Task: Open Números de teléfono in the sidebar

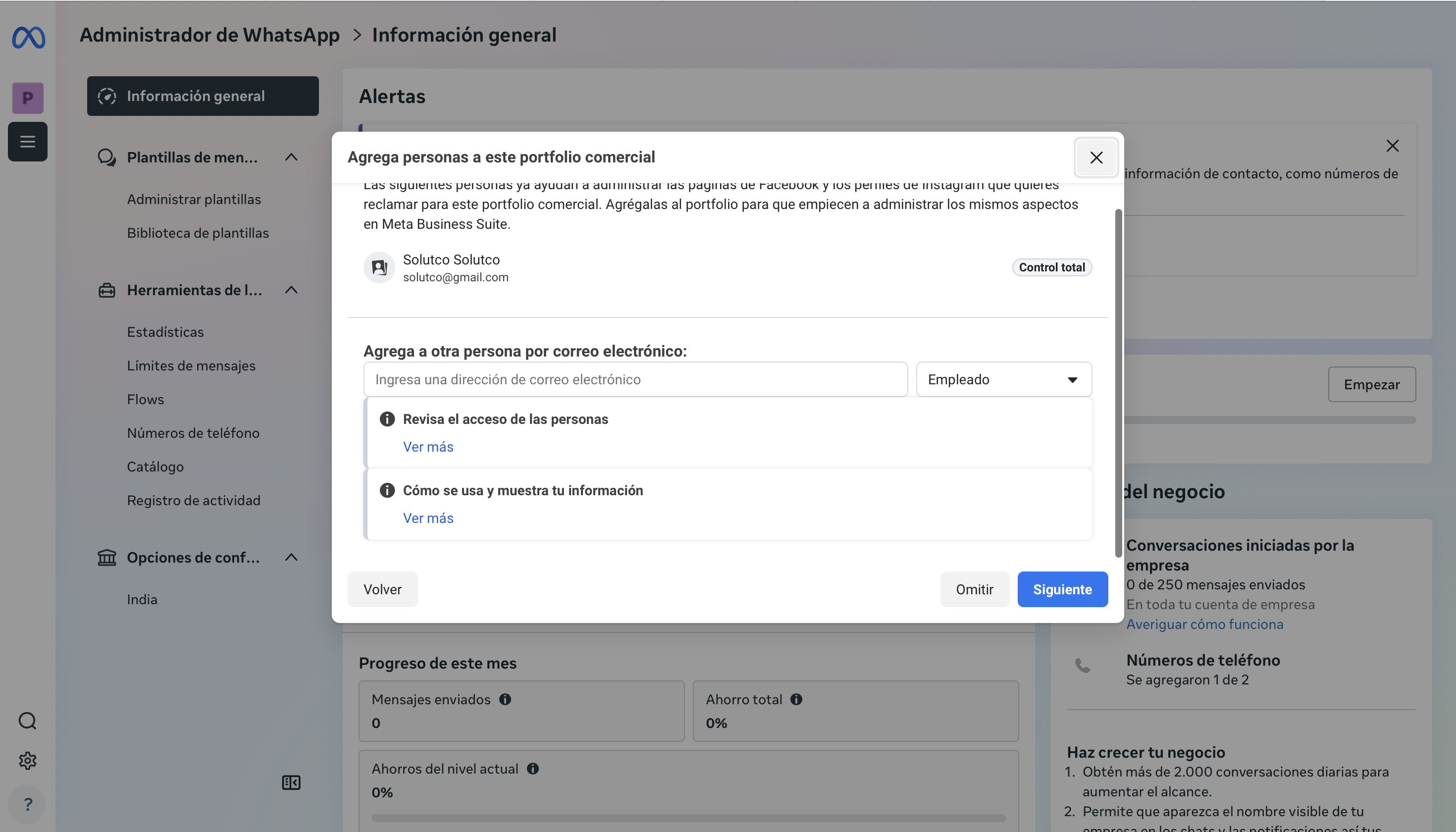Action: coord(193,433)
